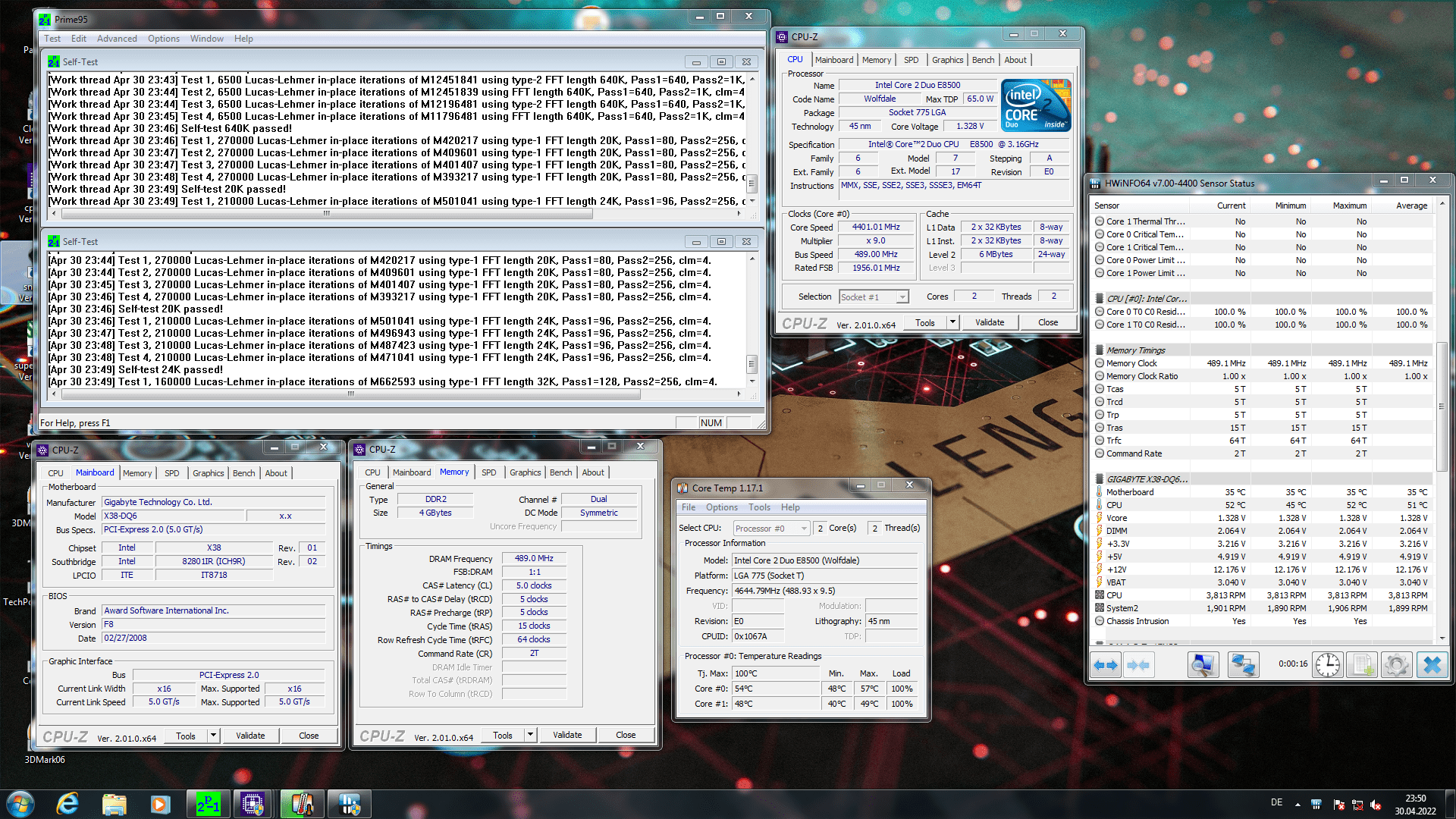Click muted speaker volume tray icon
Screen dimensions: 1456x819
pyautogui.click(x=1376, y=804)
